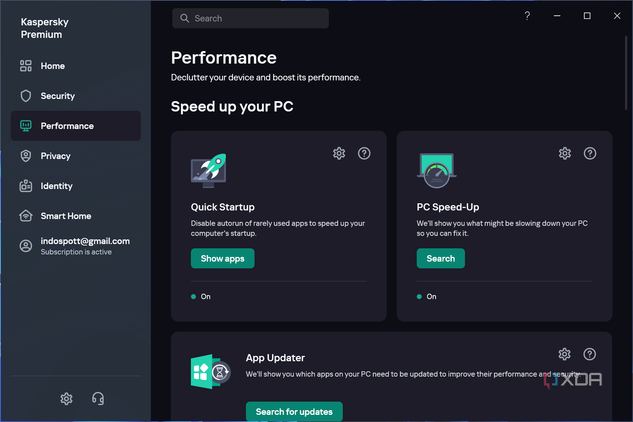Click the PC Speed-Up Search button
The height and width of the screenshot is (422, 633).
pos(440,258)
